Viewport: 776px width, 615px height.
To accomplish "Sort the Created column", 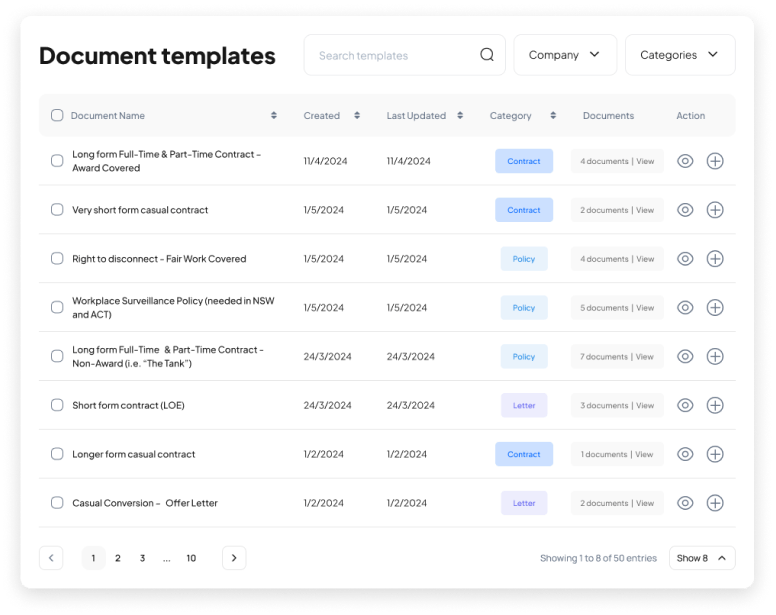I will pyautogui.click(x=357, y=115).
